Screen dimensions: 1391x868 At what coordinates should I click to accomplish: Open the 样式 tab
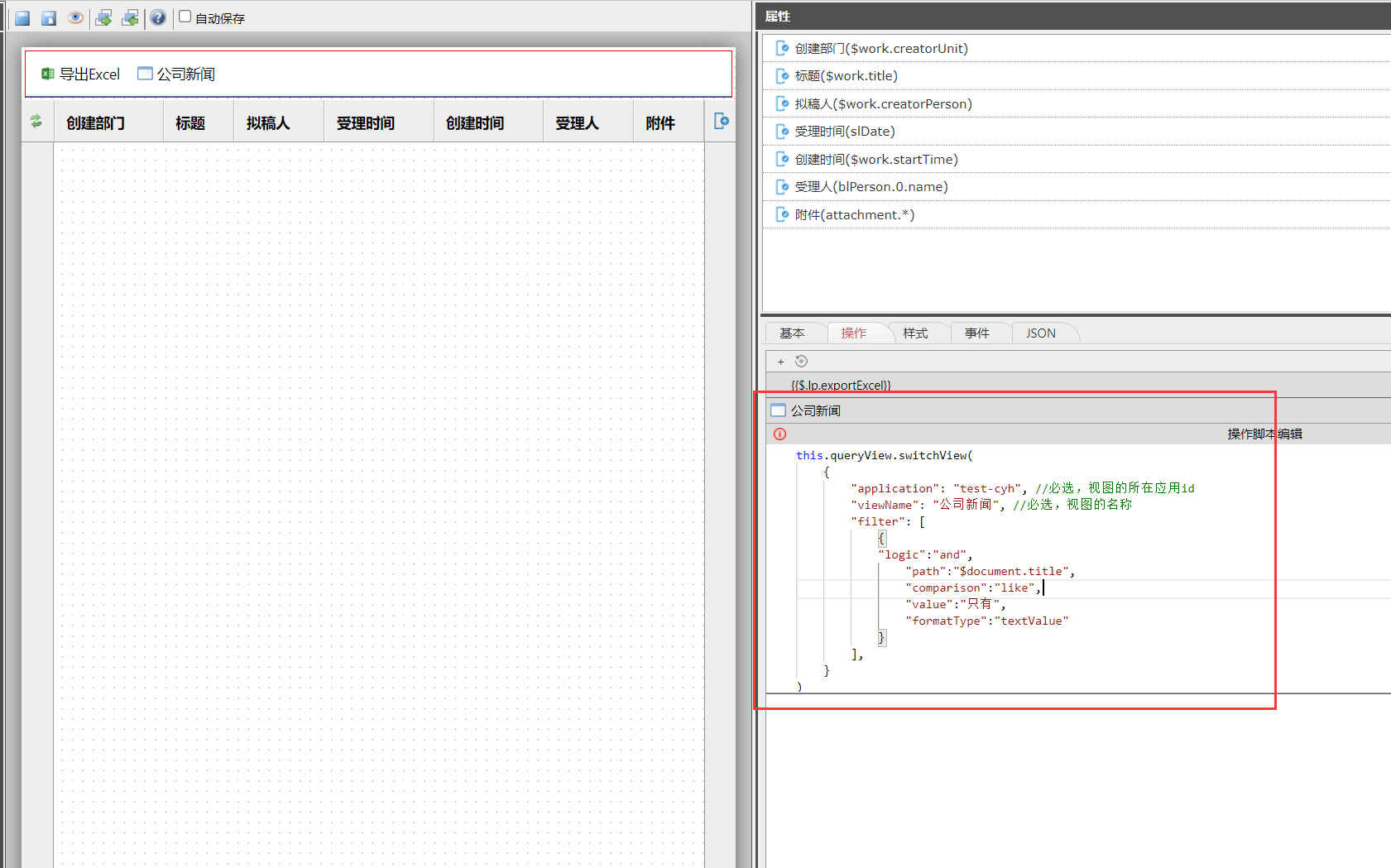click(915, 333)
